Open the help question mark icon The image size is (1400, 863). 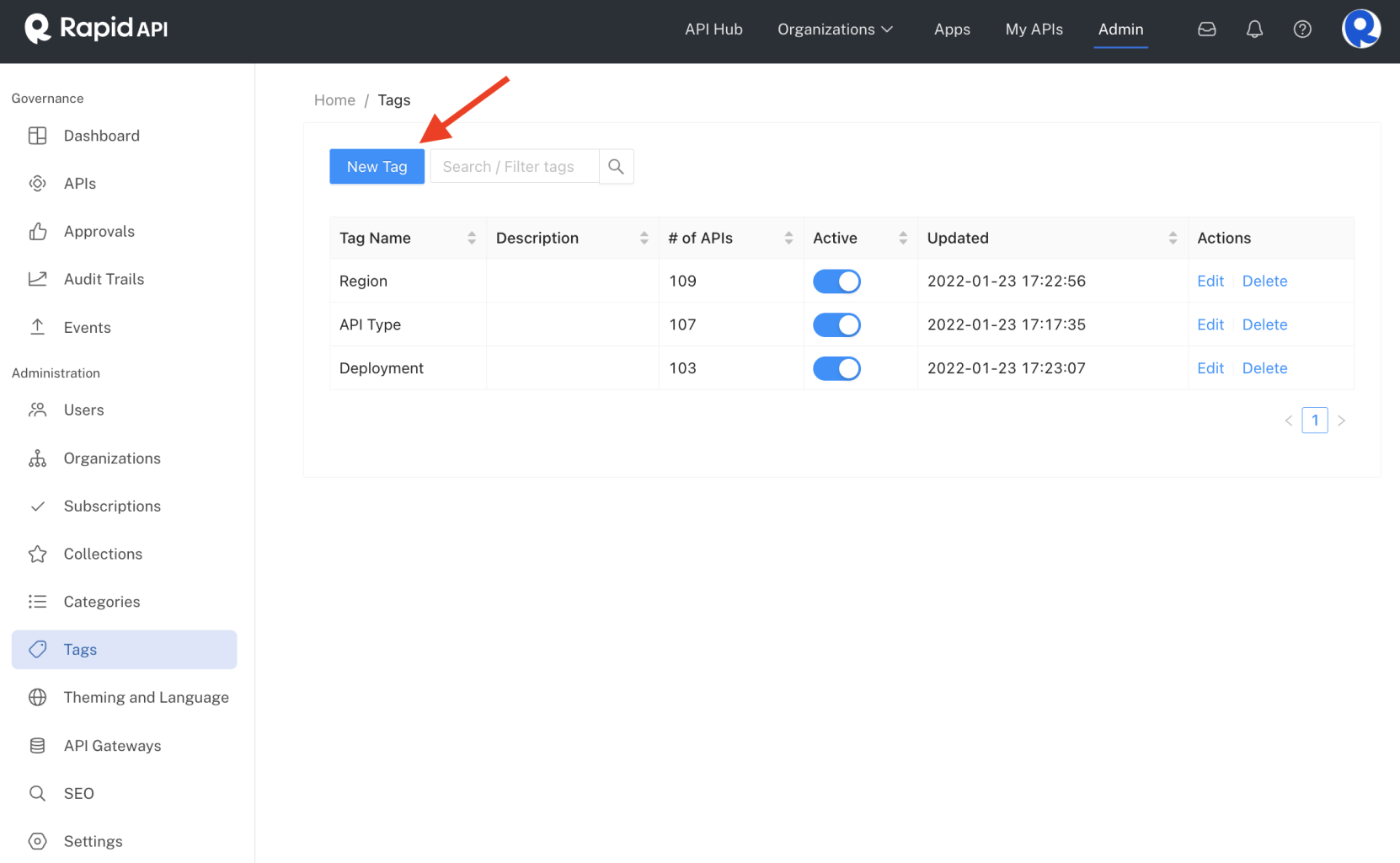(1302, 29)
